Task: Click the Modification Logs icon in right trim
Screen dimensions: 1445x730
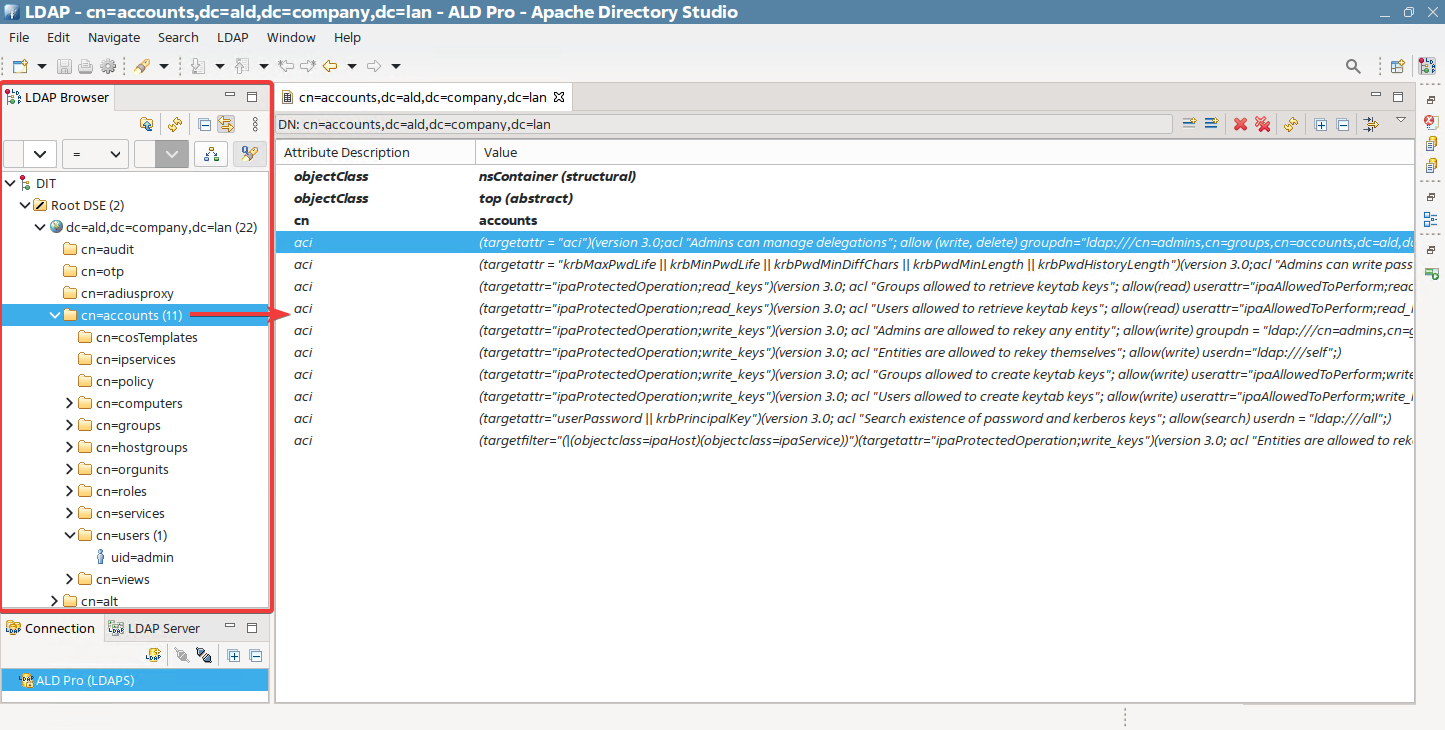Action: tap(1431, 144)
